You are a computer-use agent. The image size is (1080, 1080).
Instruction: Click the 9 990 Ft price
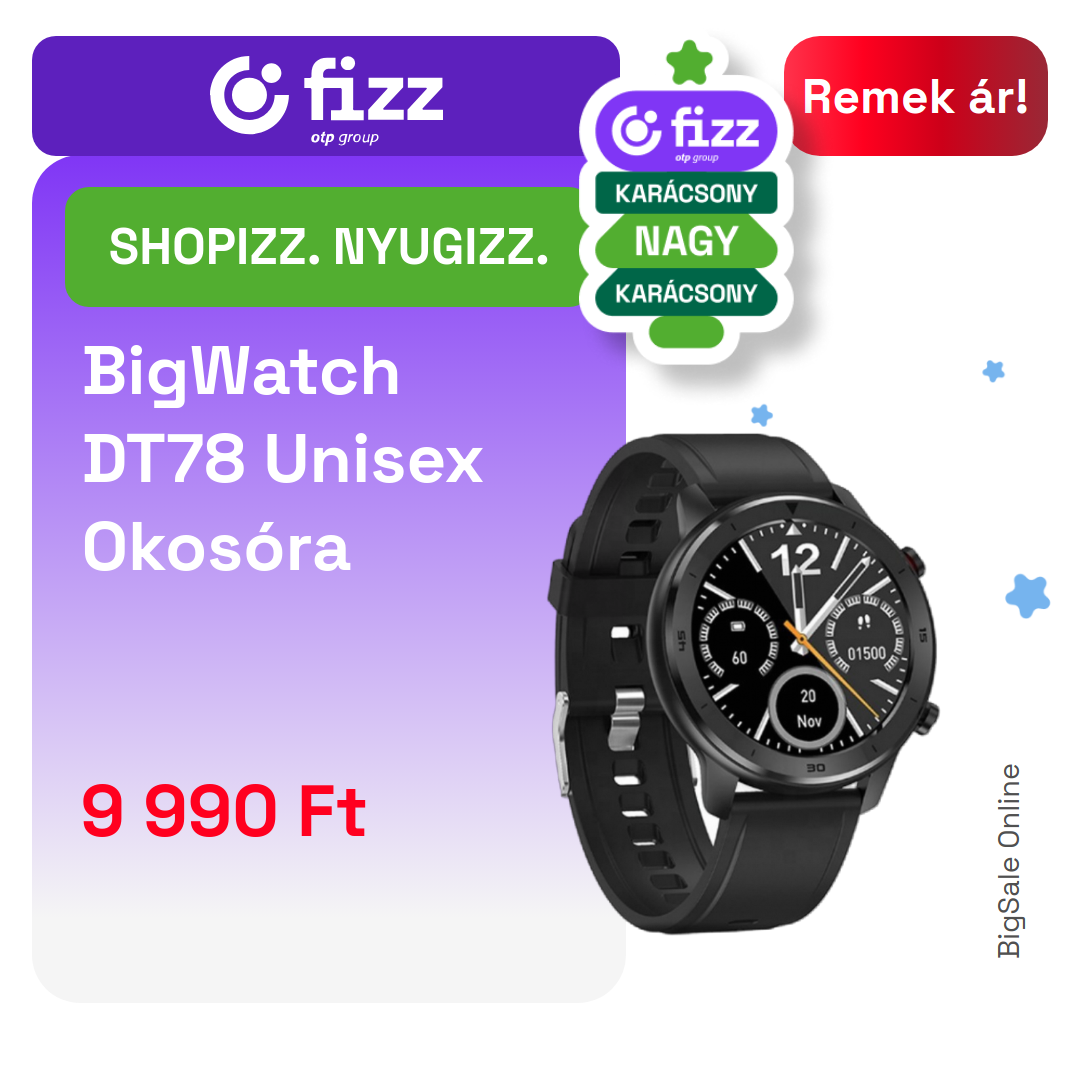223,811
